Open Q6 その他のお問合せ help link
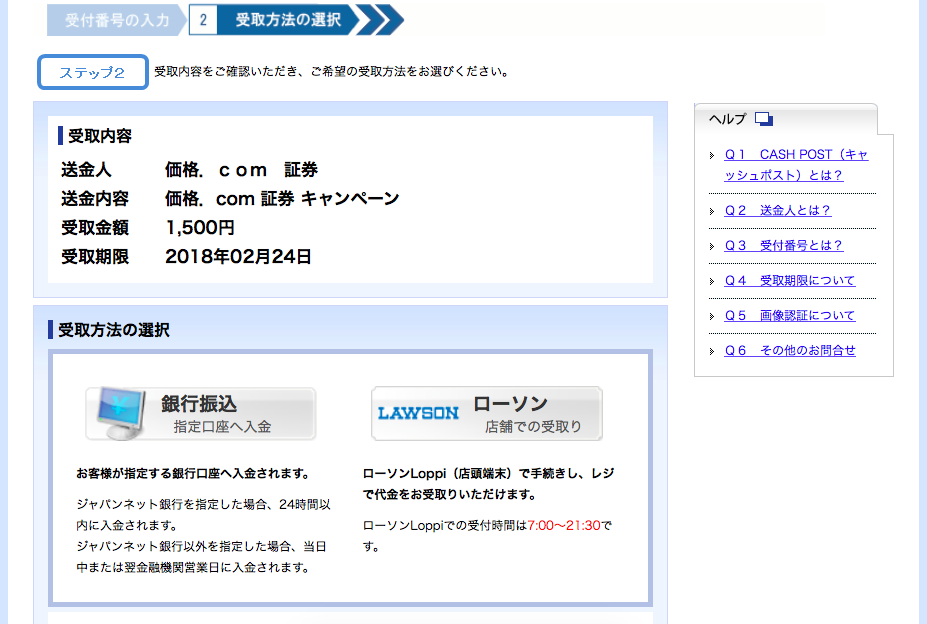Image resolution: width=927 pixels, height=624 pixels. (x=790, y=350)
